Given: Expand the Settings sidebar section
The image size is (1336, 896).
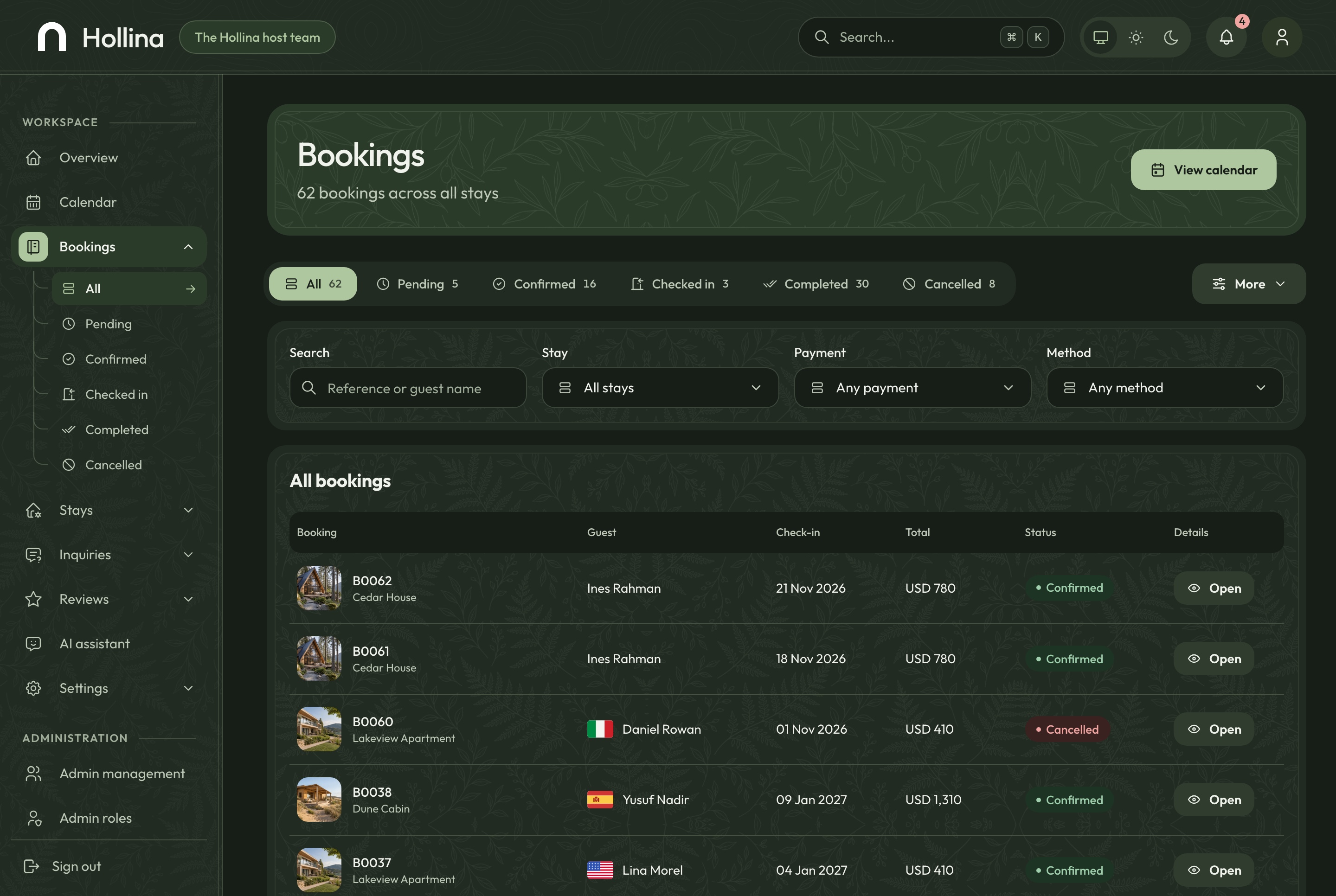Looking at the screenshot, I should (x=188, y=689).
